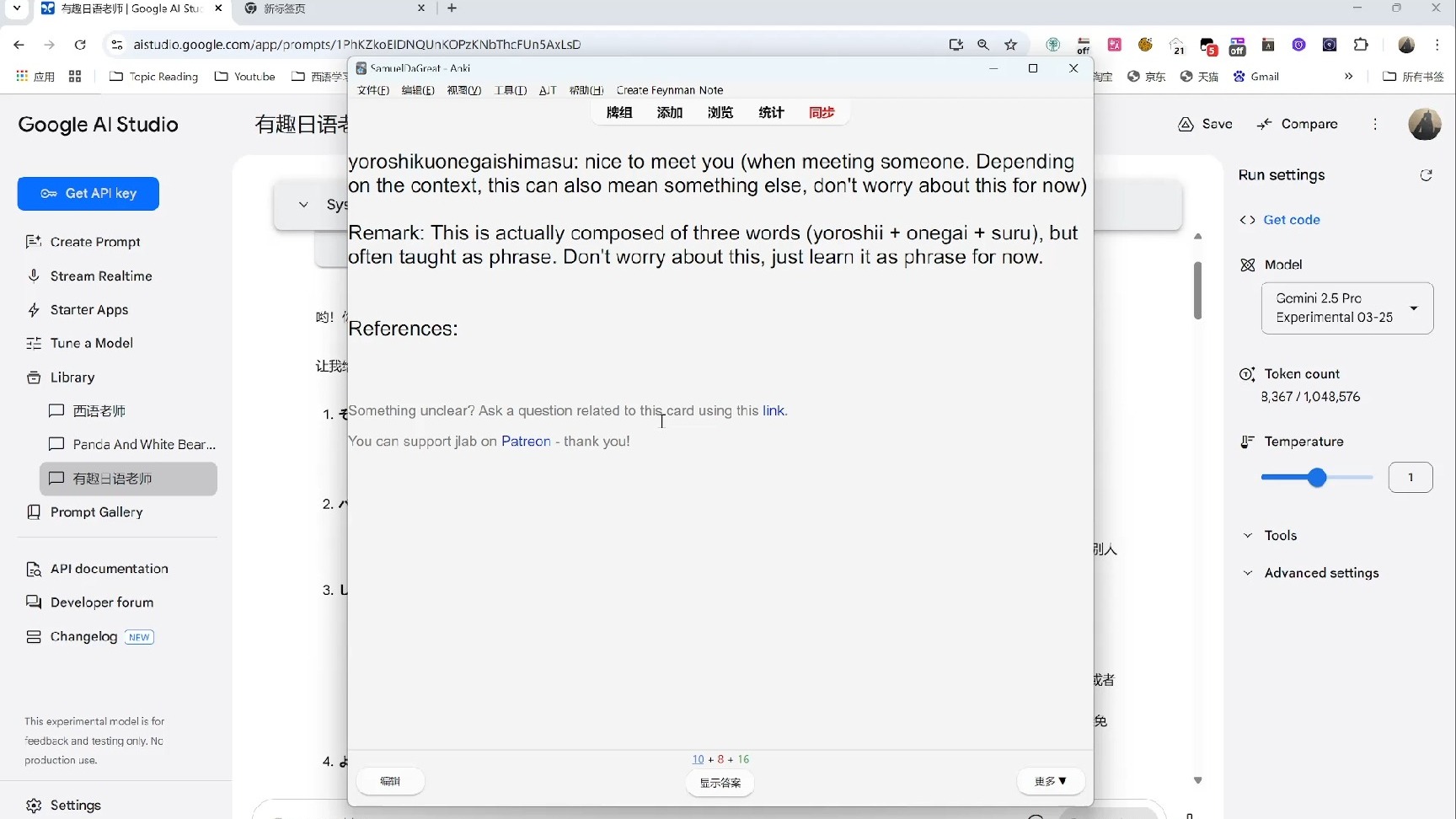Open the Gemini 2.5 Pro model dropdown
This screenshot has height=819, width=1456.
1346,308
